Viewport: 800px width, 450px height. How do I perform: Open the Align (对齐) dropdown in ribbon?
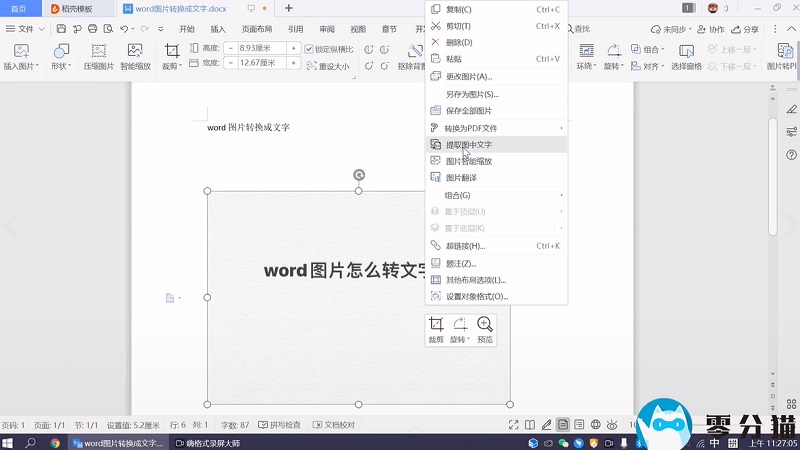(x=647, y=66)
